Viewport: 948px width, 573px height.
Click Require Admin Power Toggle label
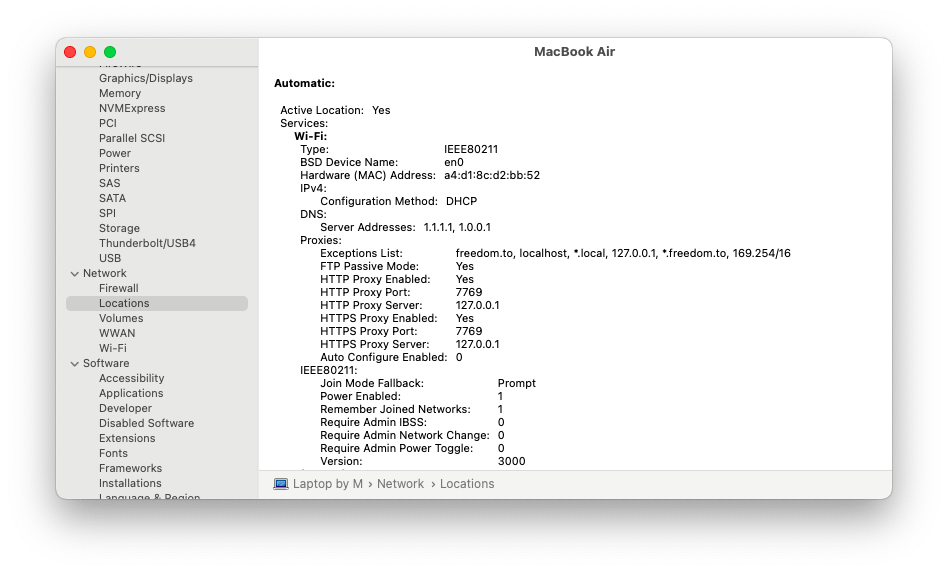(x=396, y=448)
